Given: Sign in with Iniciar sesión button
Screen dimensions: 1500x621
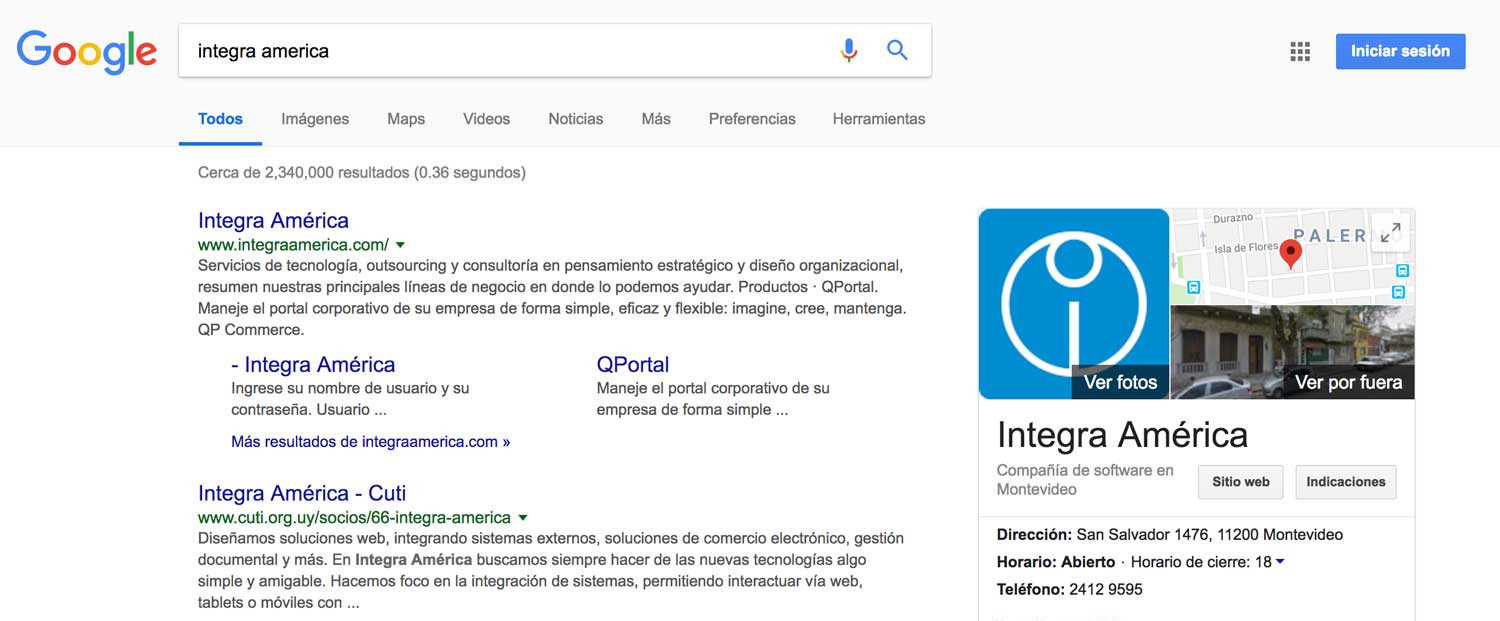Looking at the screenshot, I should [x=1400, y=51].
